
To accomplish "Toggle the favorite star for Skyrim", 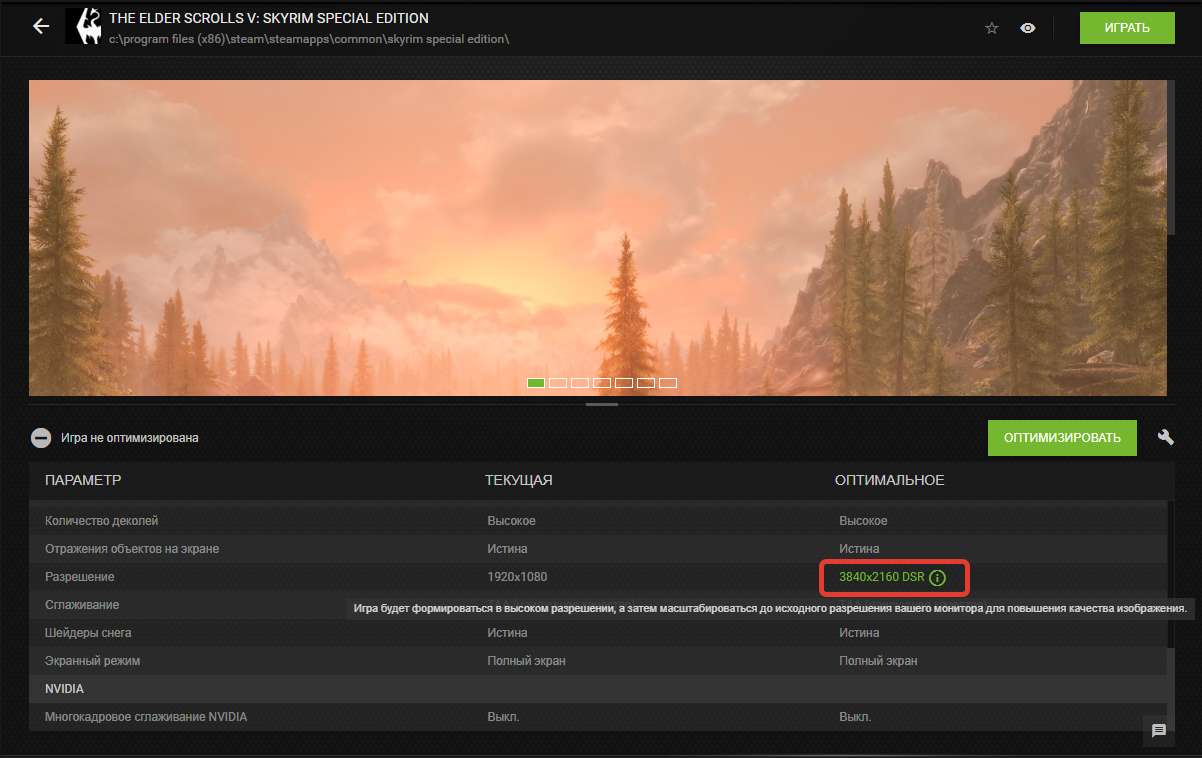I will click(992, 28).
